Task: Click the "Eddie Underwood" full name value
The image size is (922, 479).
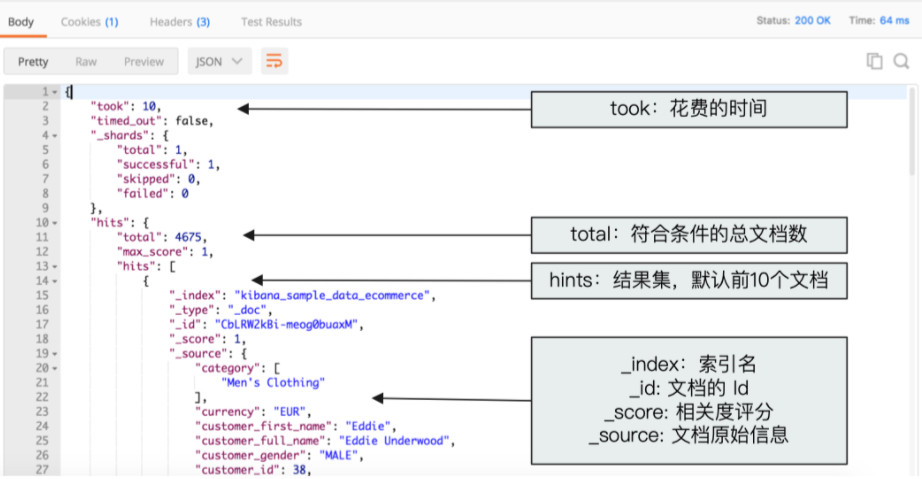Action: [395, 441]
